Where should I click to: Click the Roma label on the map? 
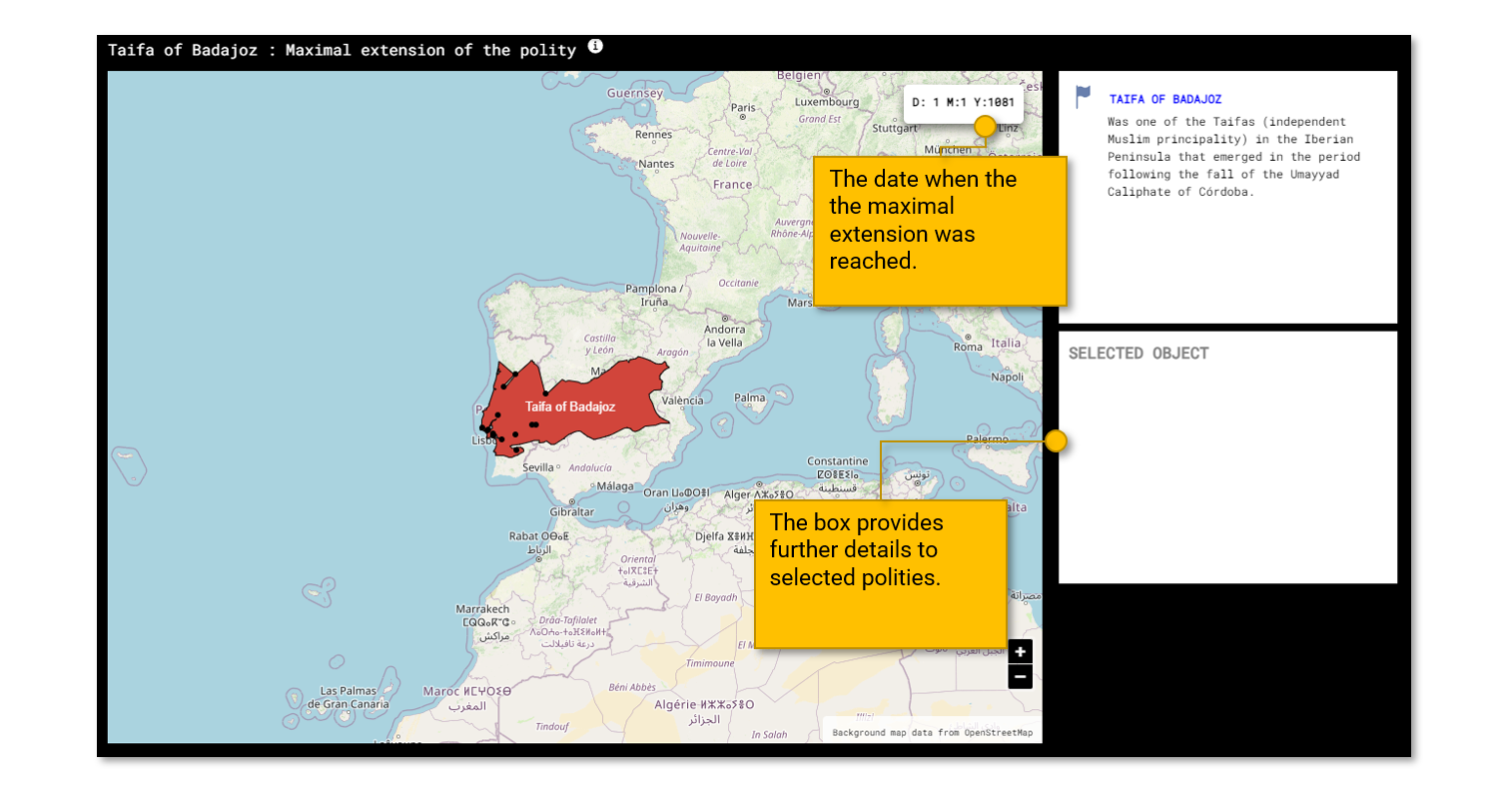(968, 347)
